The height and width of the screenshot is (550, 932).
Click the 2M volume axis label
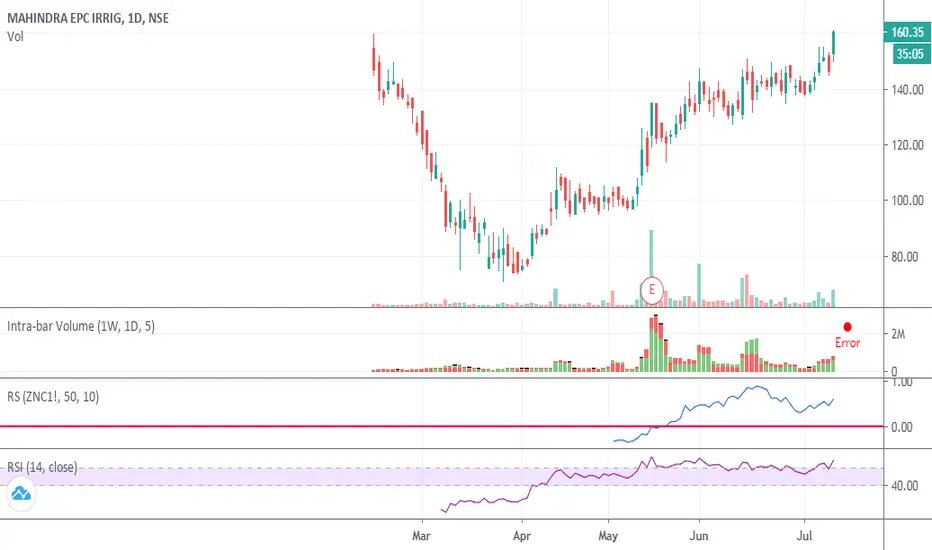(898, 334)
